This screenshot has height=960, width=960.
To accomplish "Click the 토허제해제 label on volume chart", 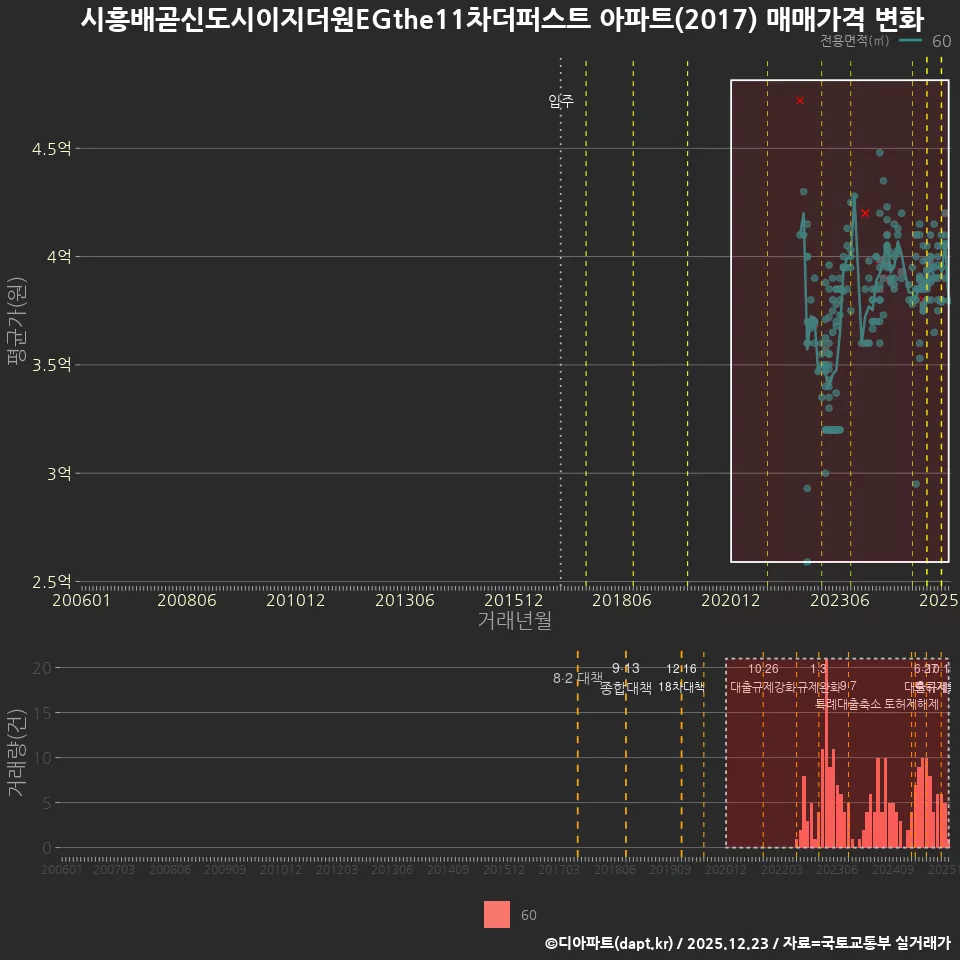I will click(x=912, y=704).
